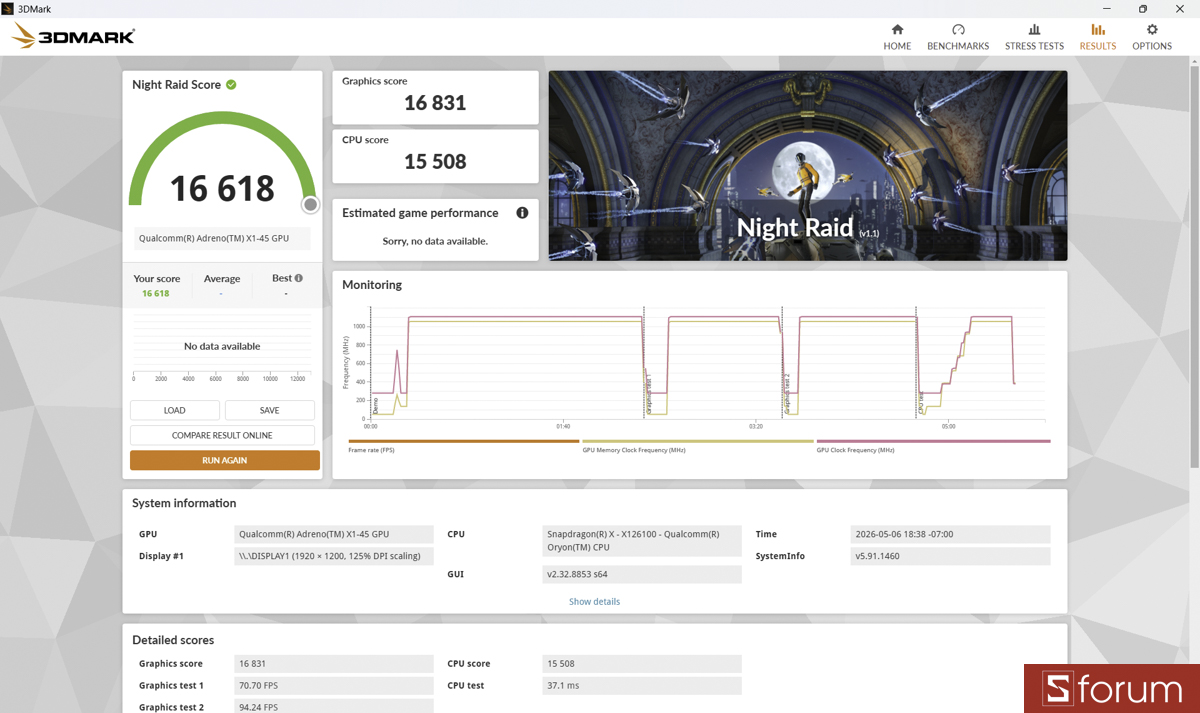Click the score gauge end marker
This screenshot has width=1200, height=713.
[x=311, y=205]
